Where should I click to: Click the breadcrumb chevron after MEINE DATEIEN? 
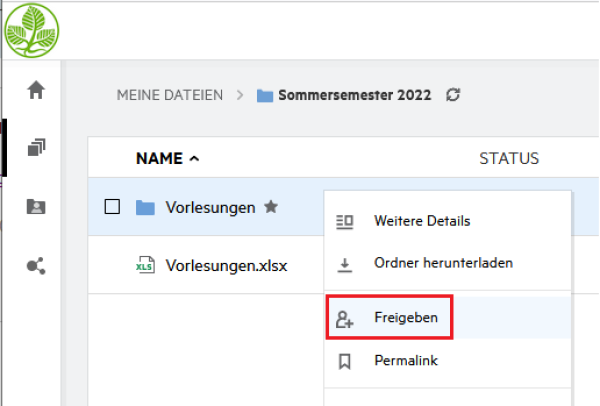coord(240,95)
